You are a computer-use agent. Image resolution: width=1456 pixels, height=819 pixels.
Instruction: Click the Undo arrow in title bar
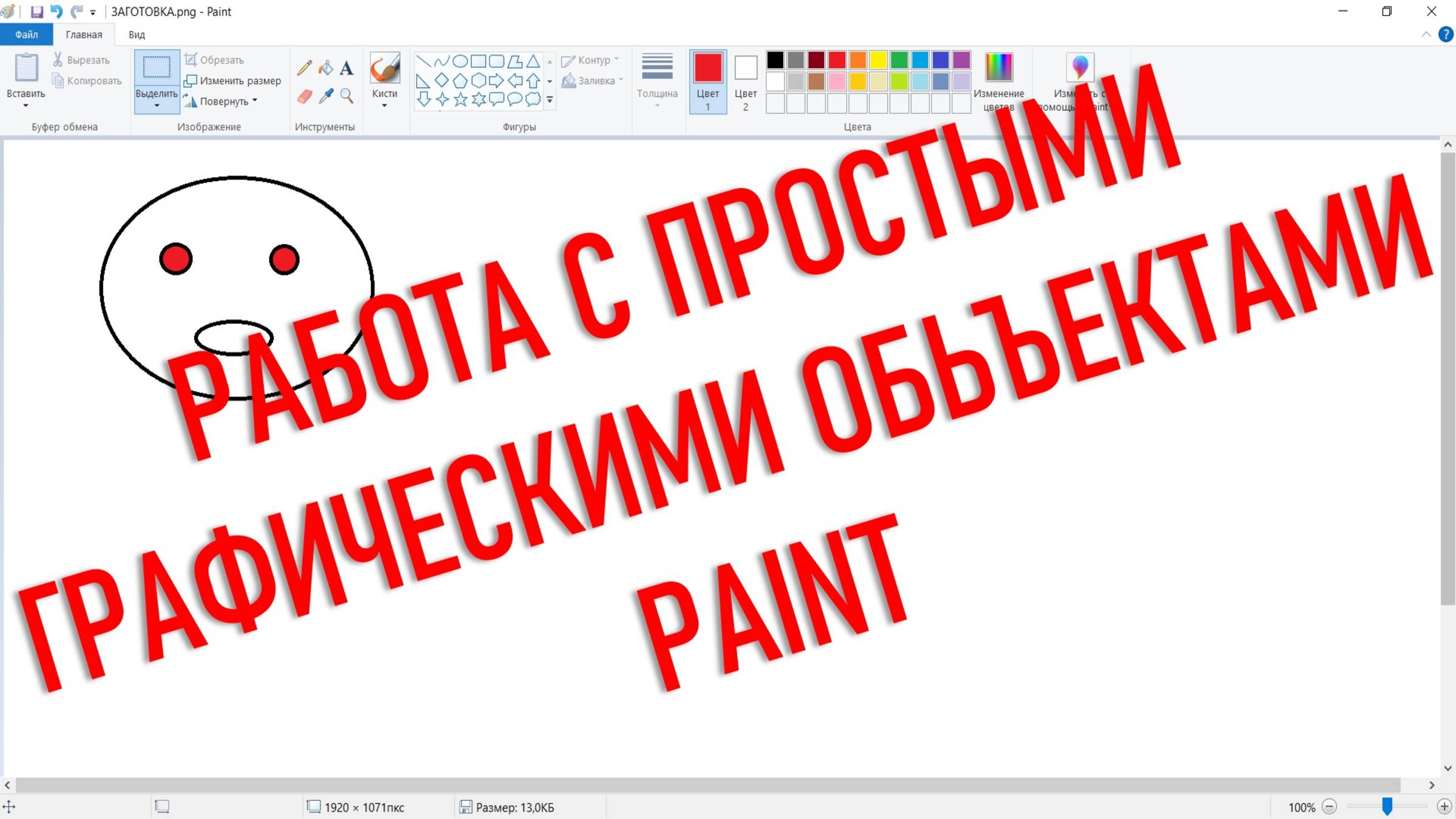(x=56, y=12)
